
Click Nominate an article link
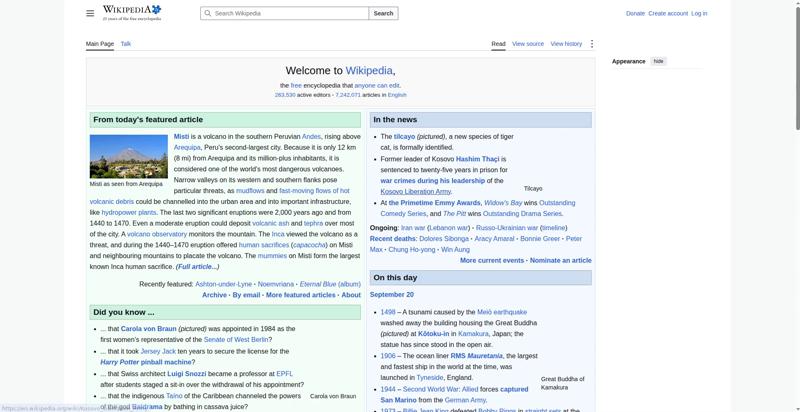click(561, 261)
